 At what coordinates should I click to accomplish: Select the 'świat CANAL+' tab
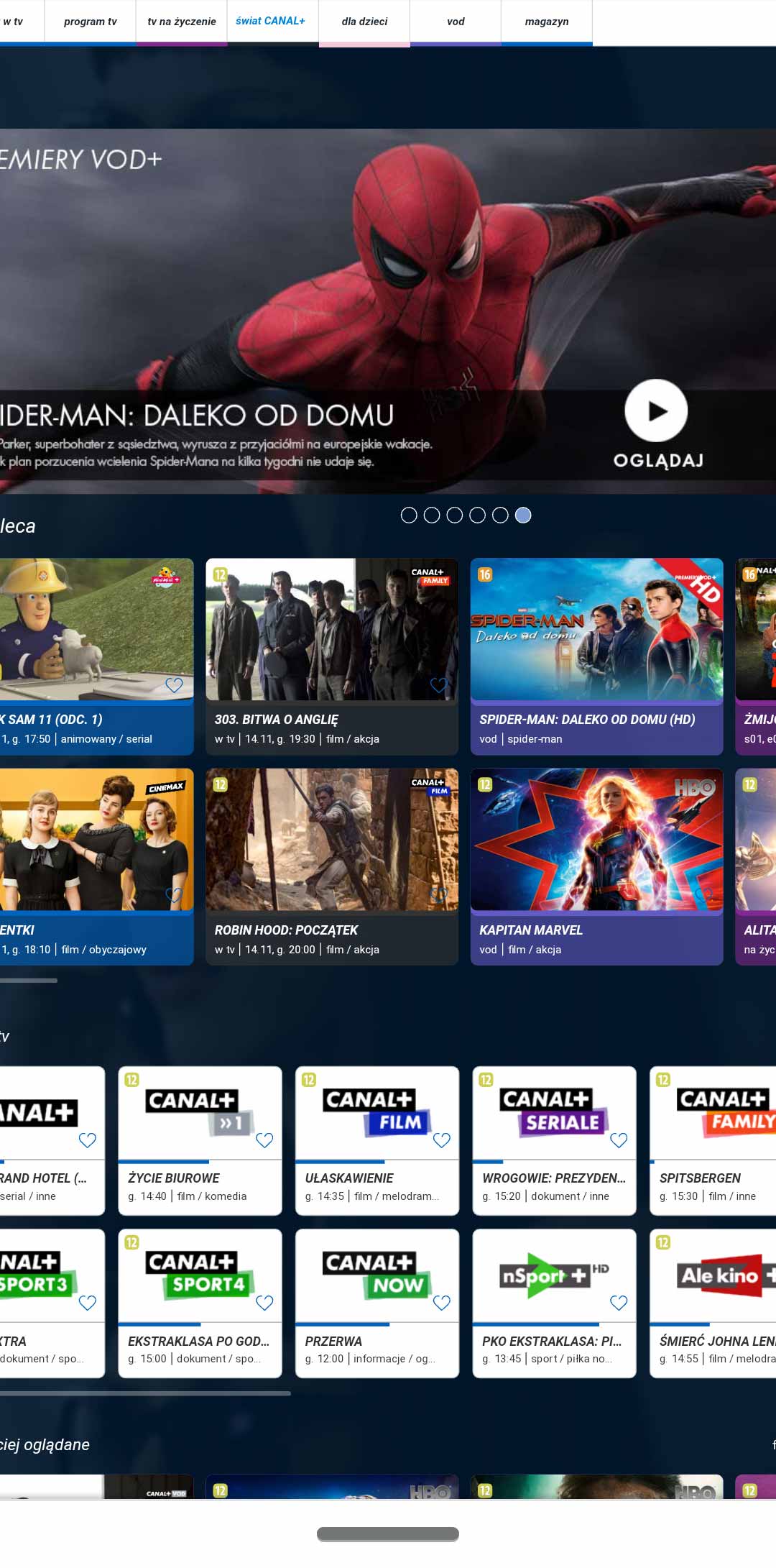coord(273,22)
